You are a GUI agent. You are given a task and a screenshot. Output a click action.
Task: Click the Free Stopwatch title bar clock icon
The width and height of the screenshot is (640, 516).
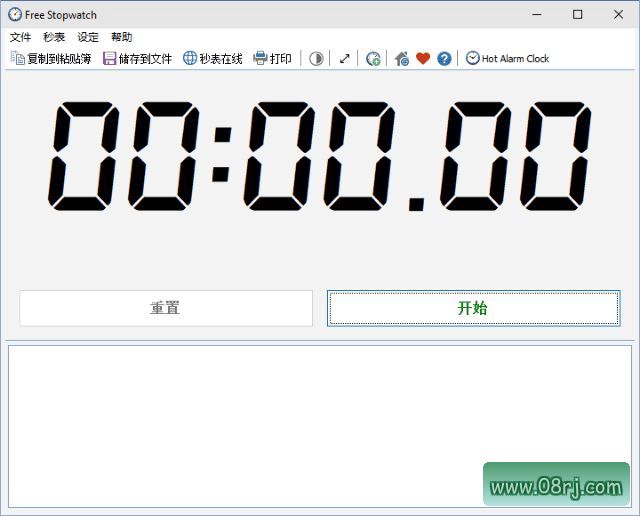(15, 14)
